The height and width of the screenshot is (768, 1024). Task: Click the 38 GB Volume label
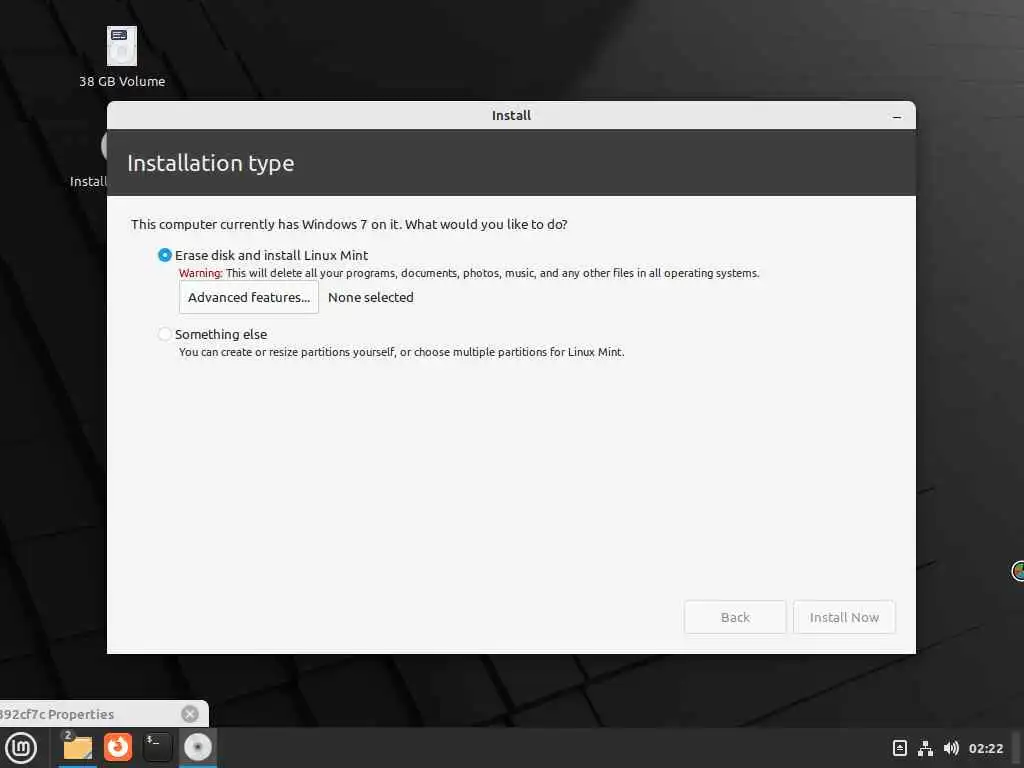click(122, 82)
